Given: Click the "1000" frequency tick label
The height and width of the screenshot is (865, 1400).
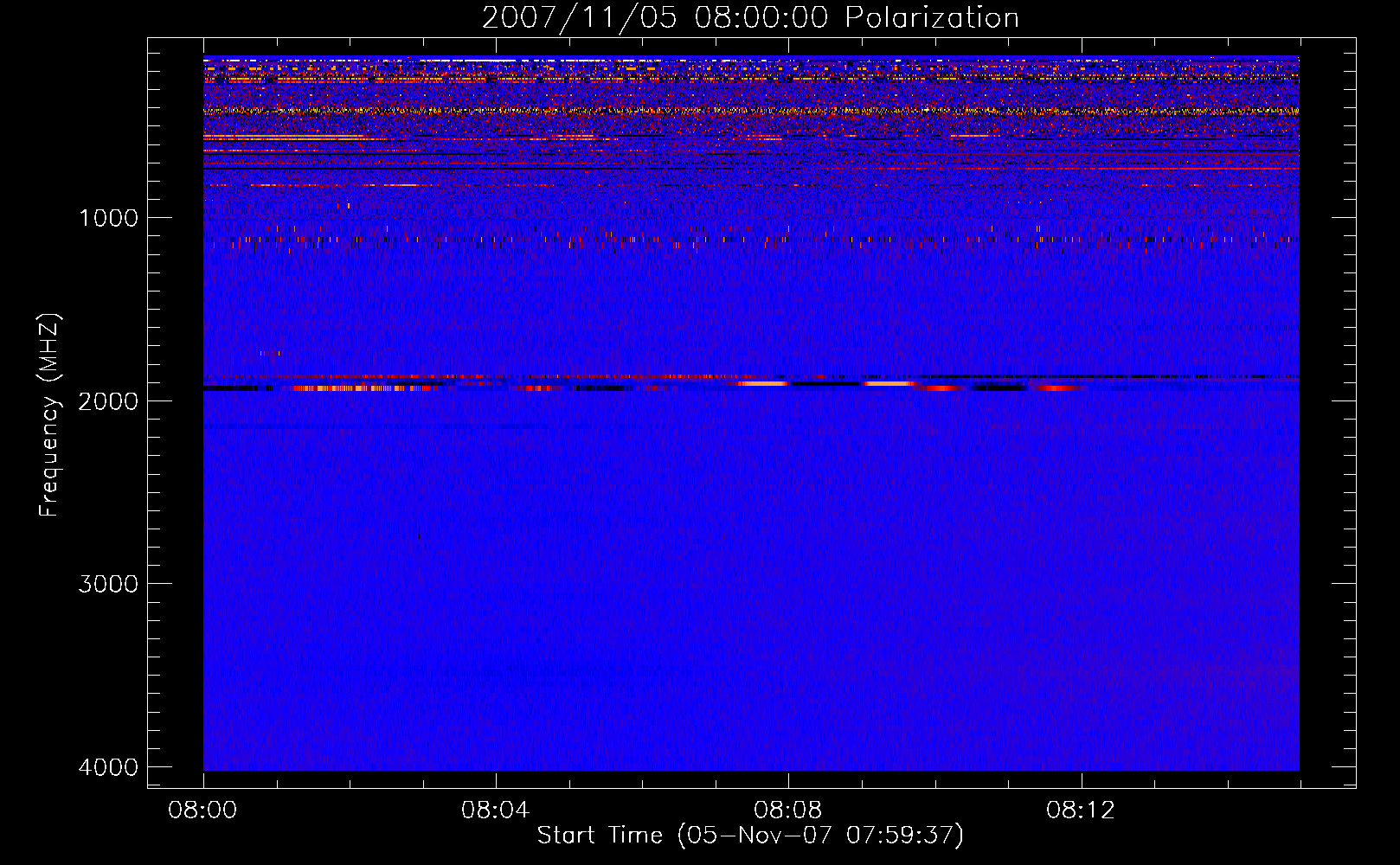Looking at the screenshot, I should click(x=108, y=217).
